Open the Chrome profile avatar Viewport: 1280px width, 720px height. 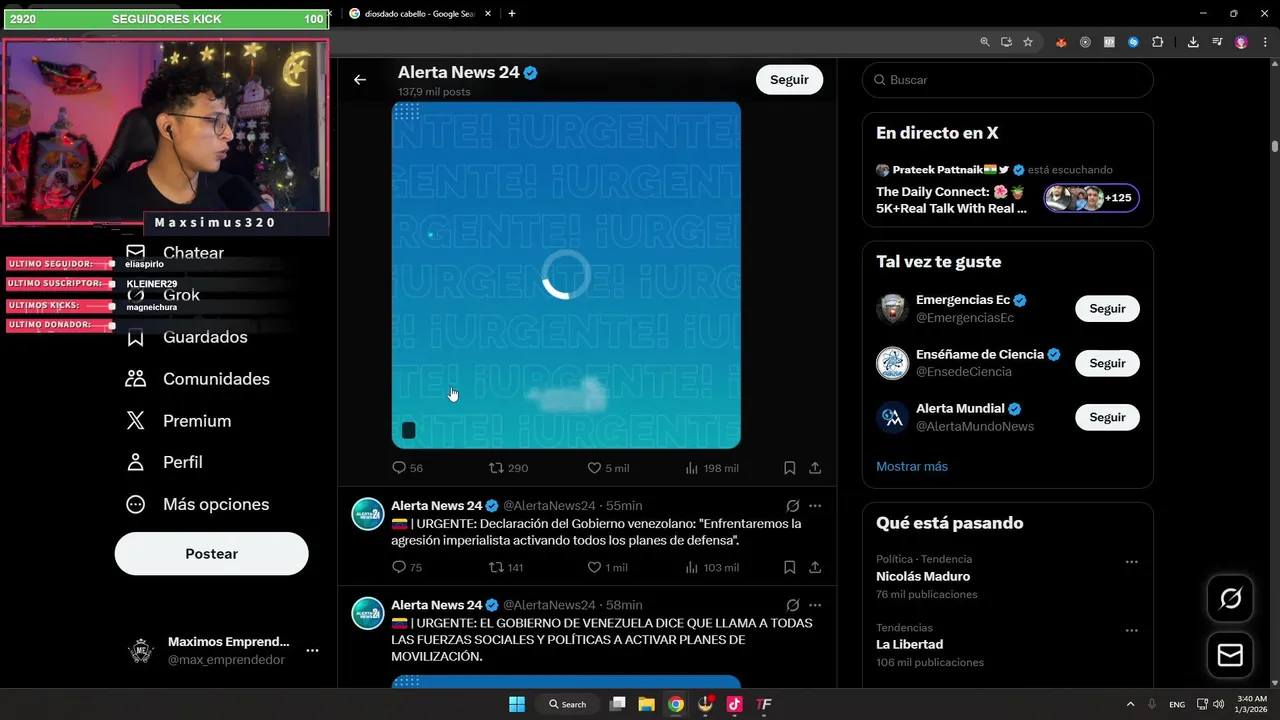pyautogui.click(x=1241, y=42)
